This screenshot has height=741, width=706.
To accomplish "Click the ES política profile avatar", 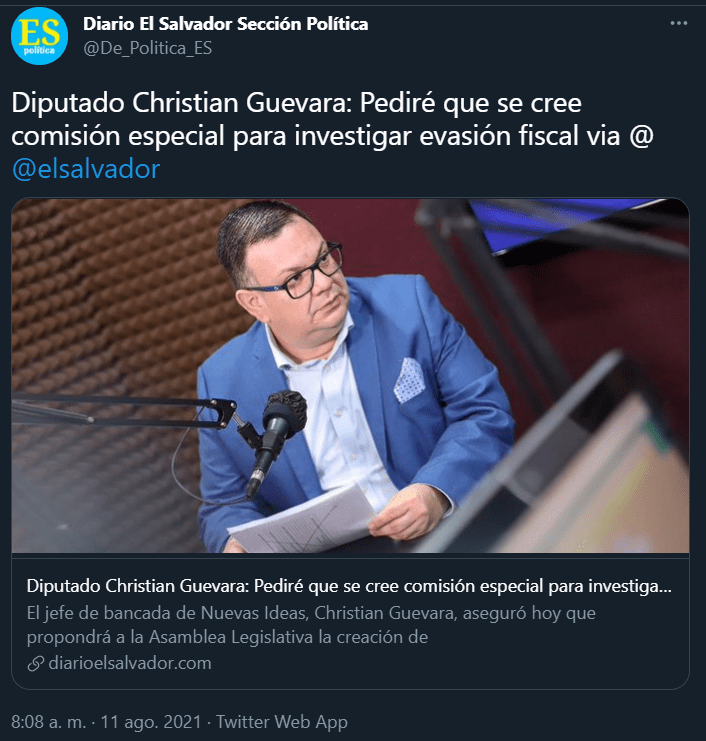I will pyautogui.click(x=39, y=36).
